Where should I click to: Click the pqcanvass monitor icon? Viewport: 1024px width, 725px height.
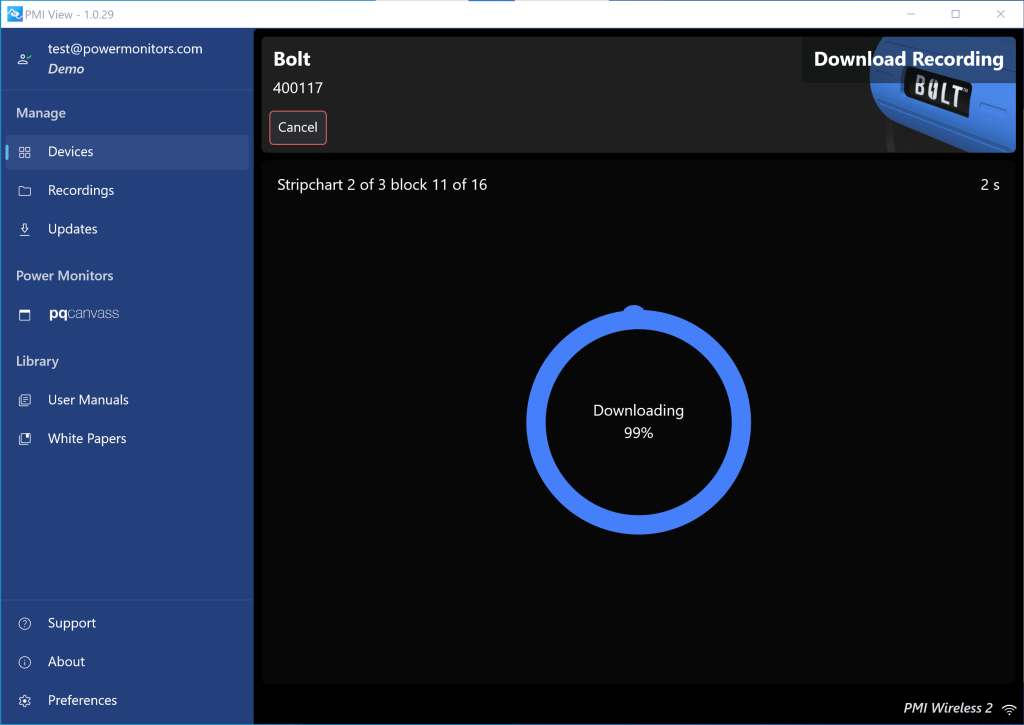[24, 313]
